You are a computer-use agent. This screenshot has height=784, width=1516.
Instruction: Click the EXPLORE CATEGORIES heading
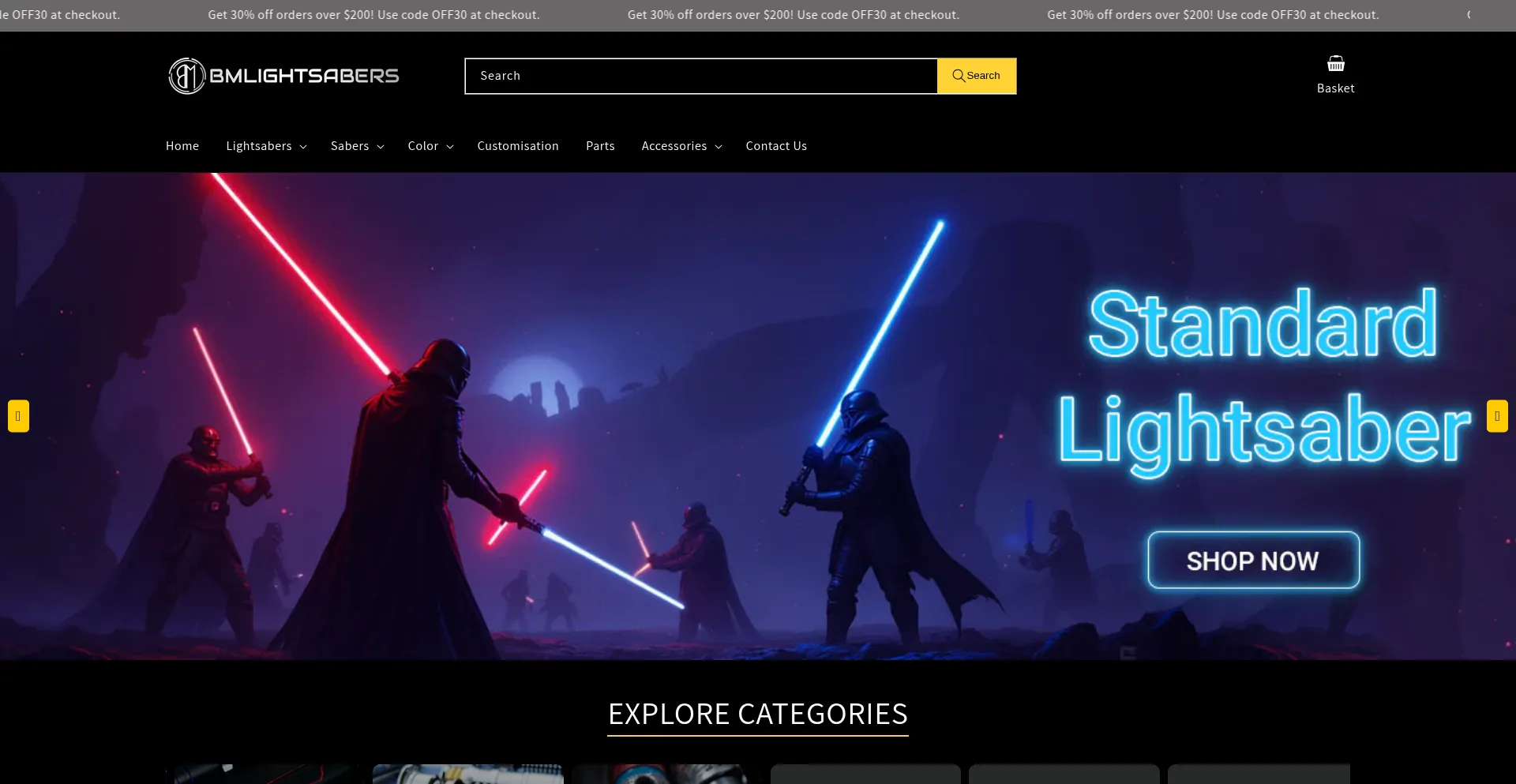click(758, 715)
